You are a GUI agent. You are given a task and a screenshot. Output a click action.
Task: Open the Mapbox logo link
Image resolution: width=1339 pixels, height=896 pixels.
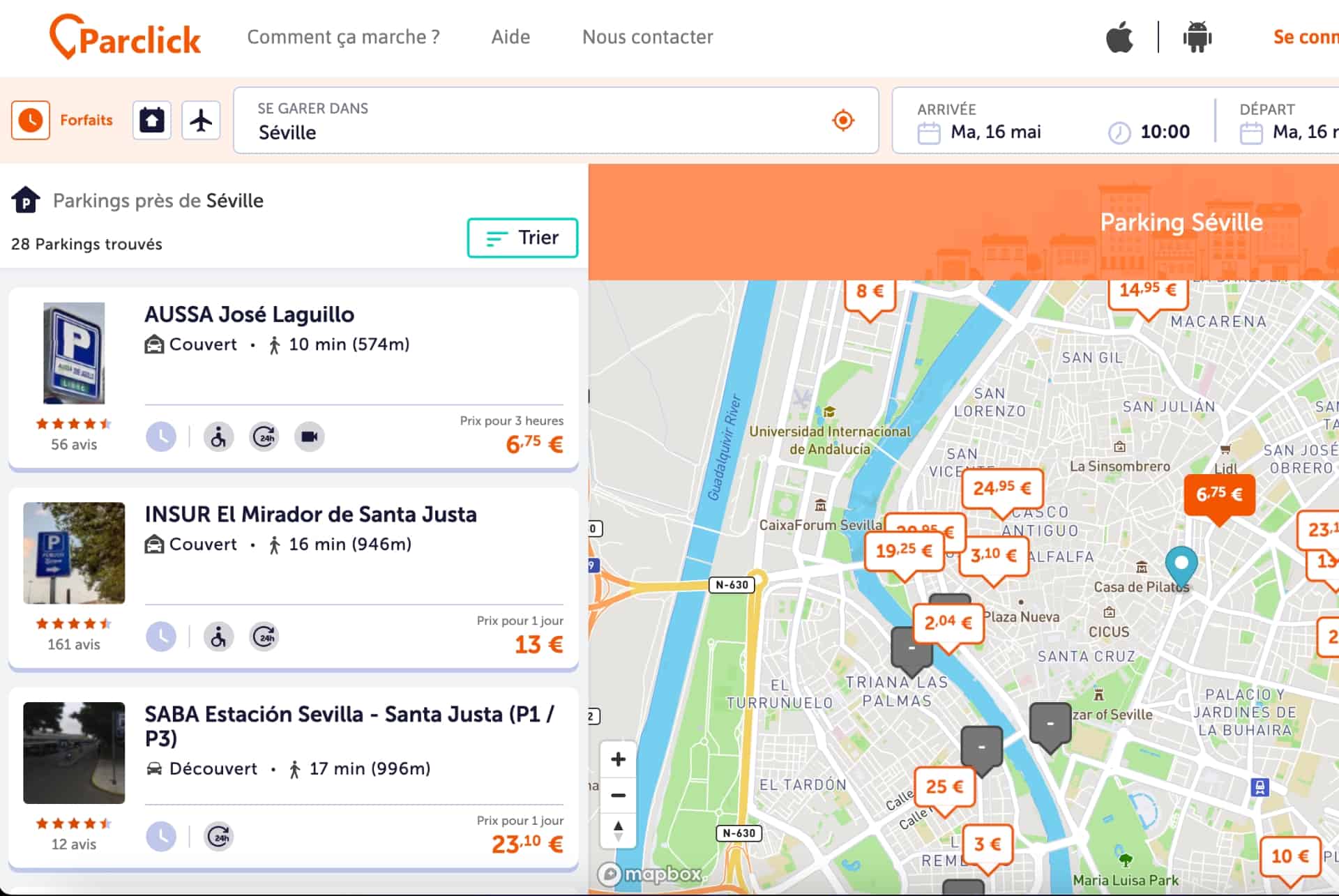tap(651, 874)
